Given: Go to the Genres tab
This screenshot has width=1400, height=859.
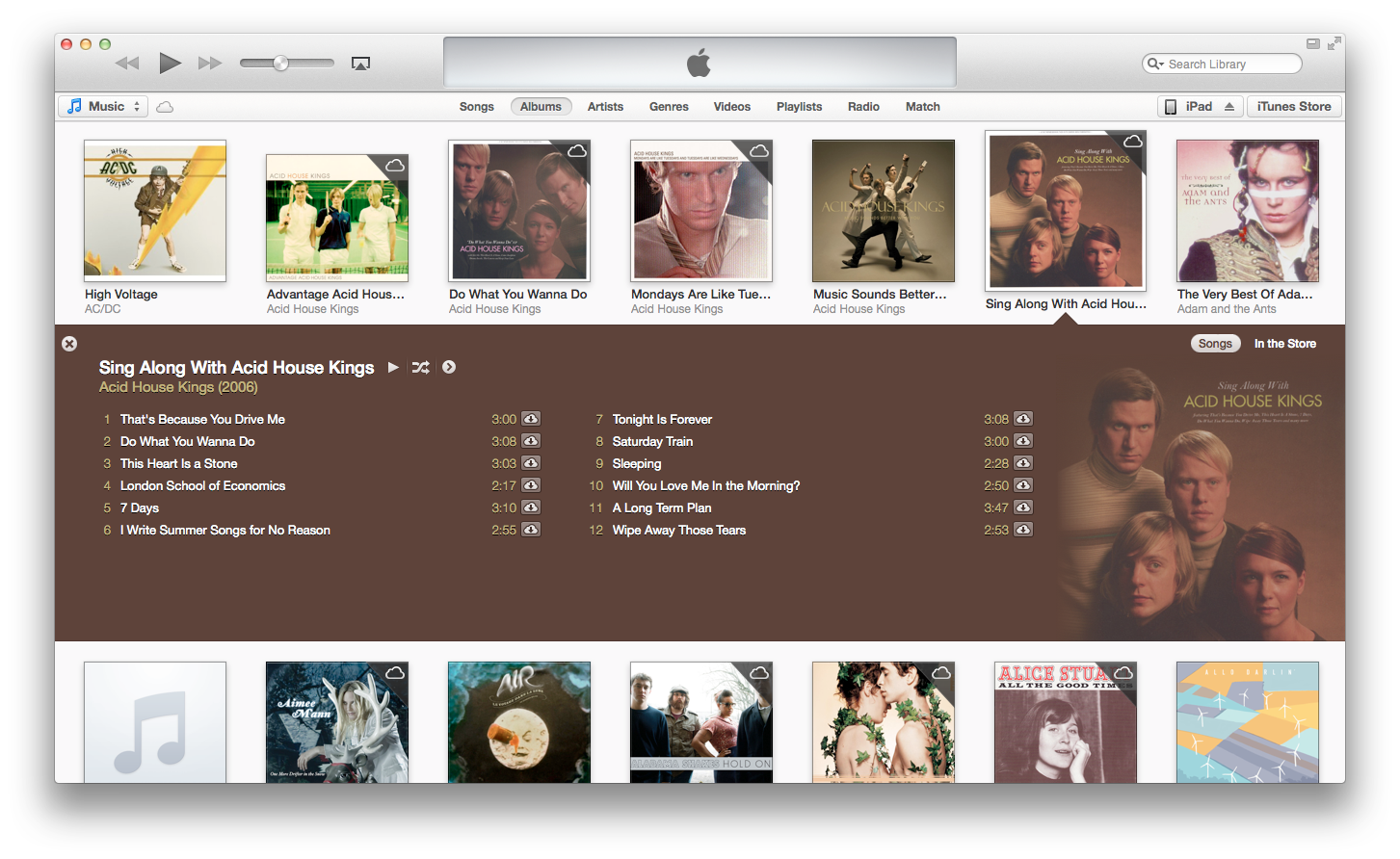Looking at the screenshot, I should click(669, 107).
